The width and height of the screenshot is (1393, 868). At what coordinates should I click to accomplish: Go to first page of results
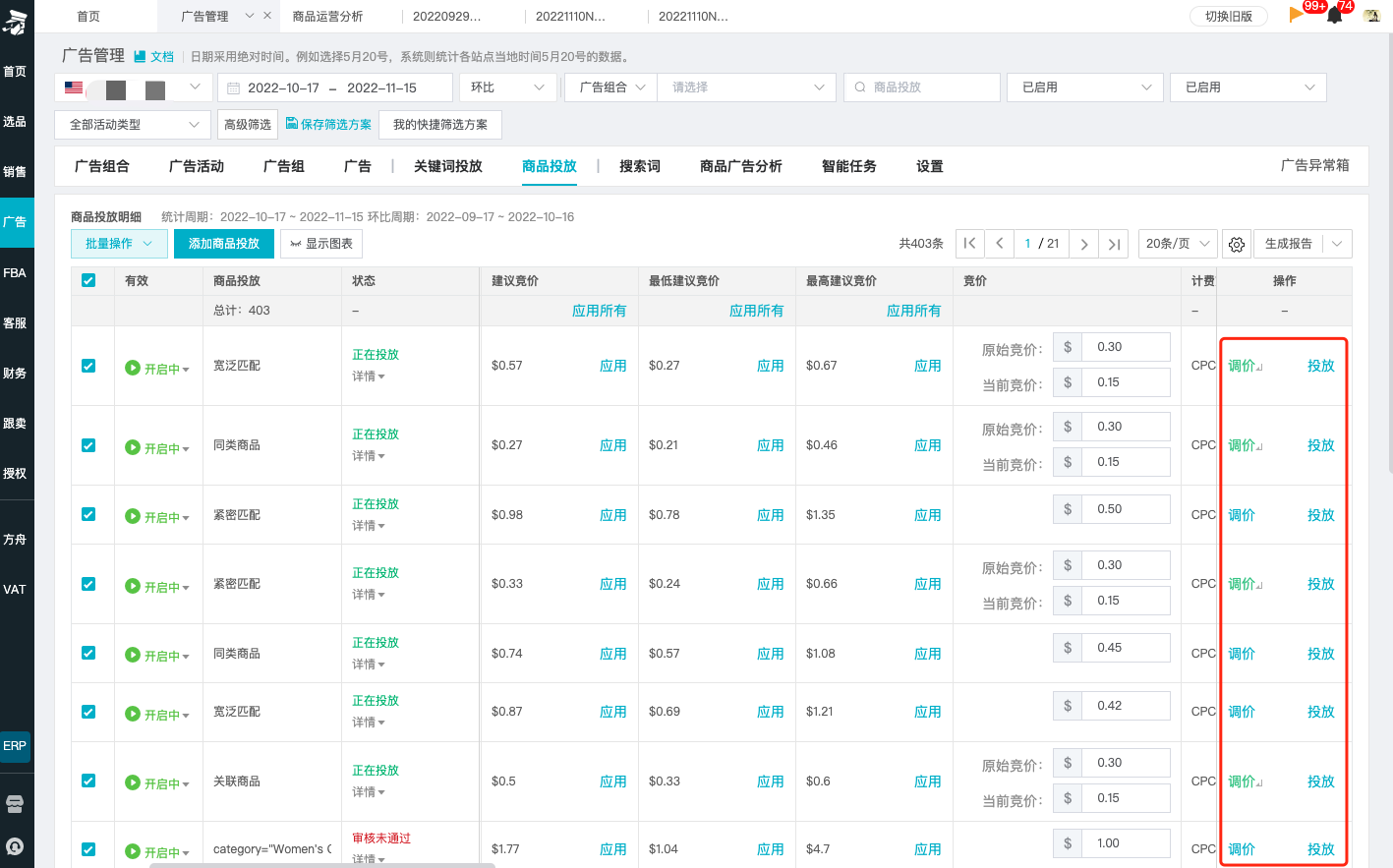point(969,244)
